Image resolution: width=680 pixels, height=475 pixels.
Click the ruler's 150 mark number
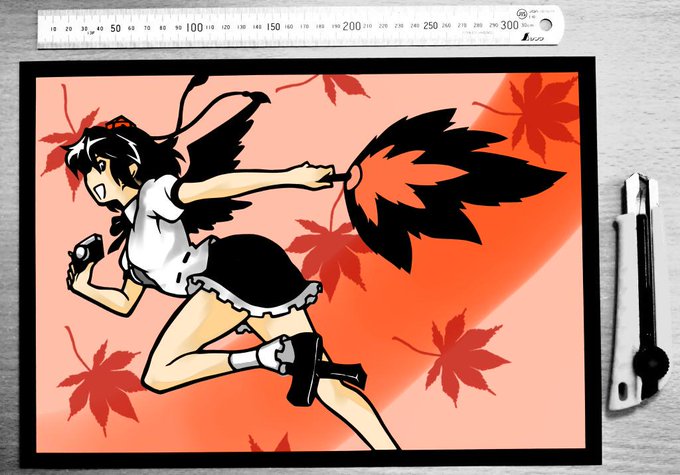[273, 27]
